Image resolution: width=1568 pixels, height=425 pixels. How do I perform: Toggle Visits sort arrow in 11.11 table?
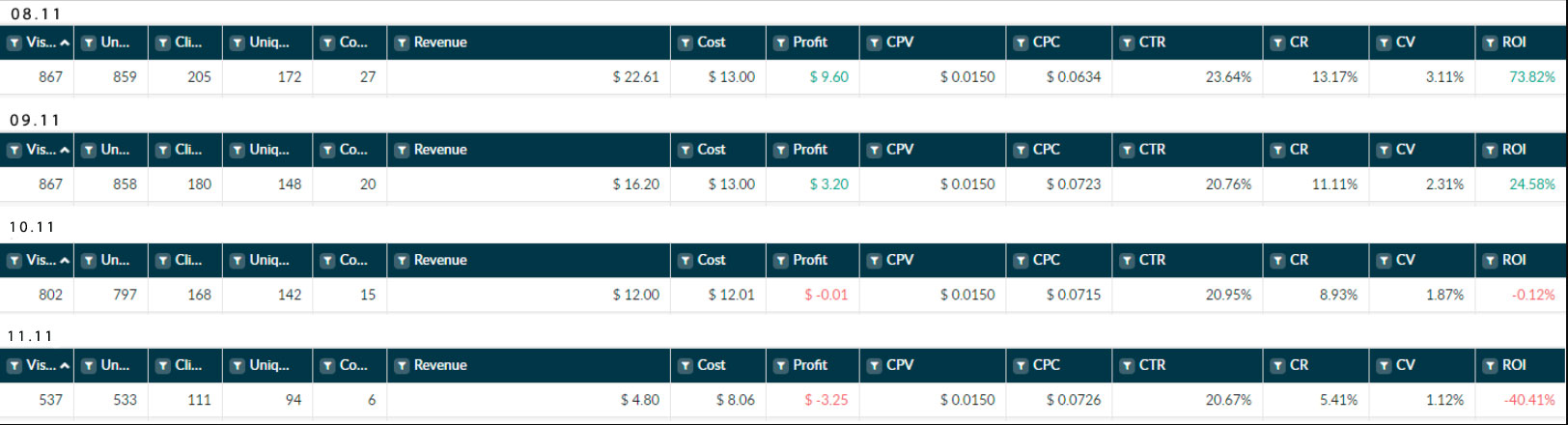point(65,366)
